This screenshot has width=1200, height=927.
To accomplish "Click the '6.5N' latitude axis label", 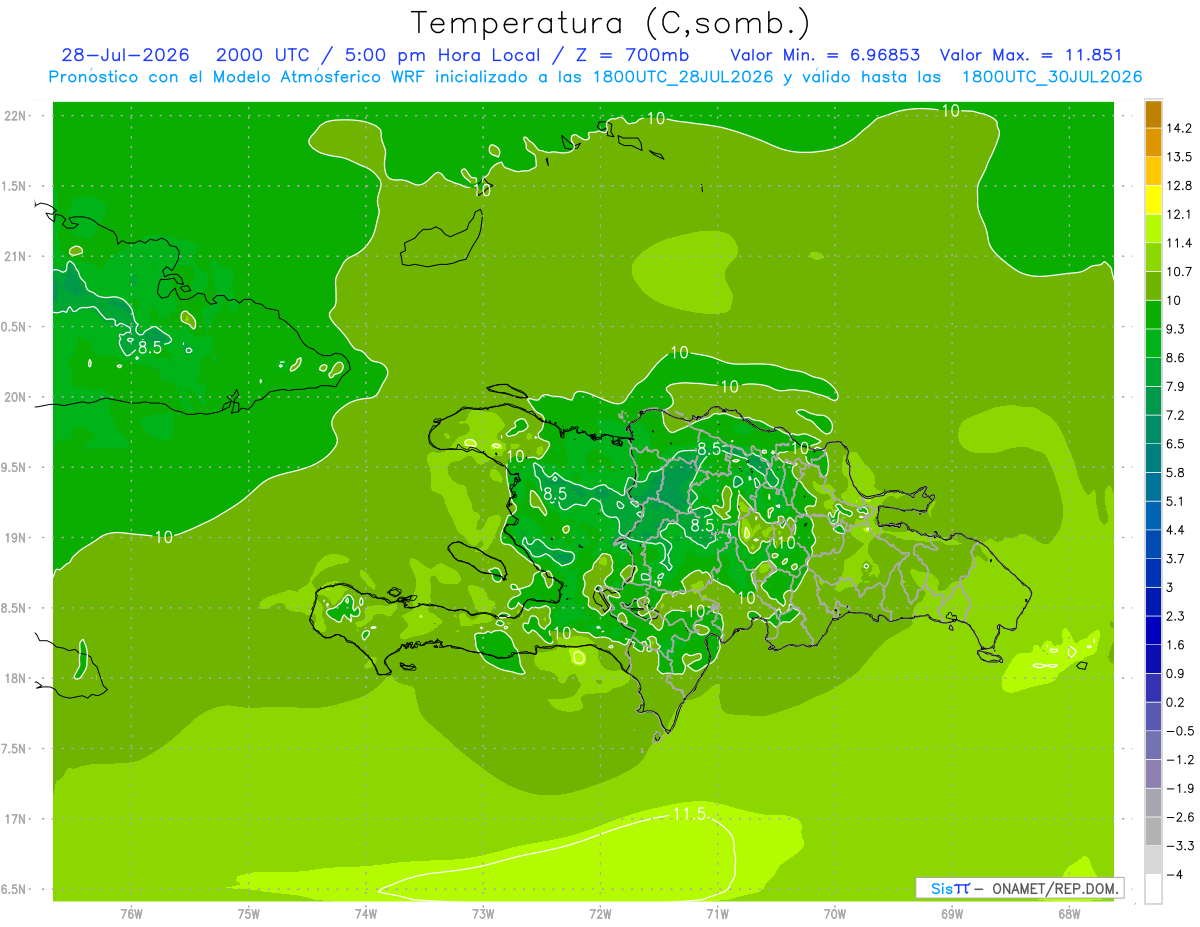I will [15, 890].
